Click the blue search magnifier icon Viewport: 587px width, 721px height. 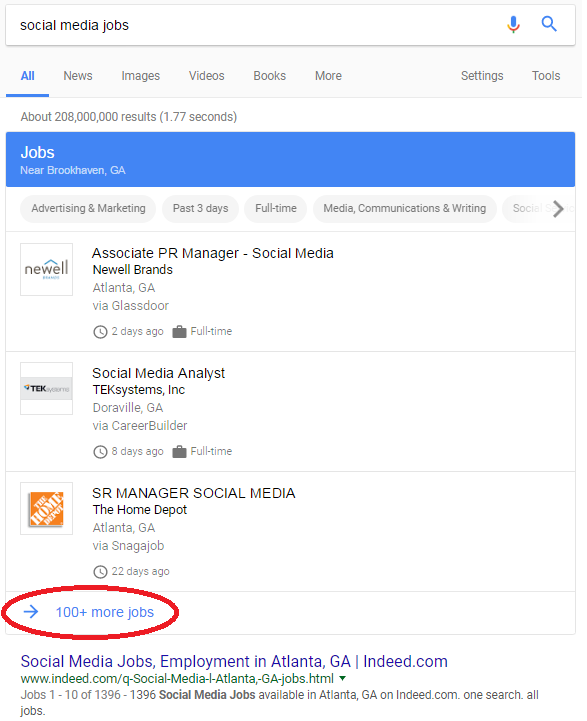(549, 24)
